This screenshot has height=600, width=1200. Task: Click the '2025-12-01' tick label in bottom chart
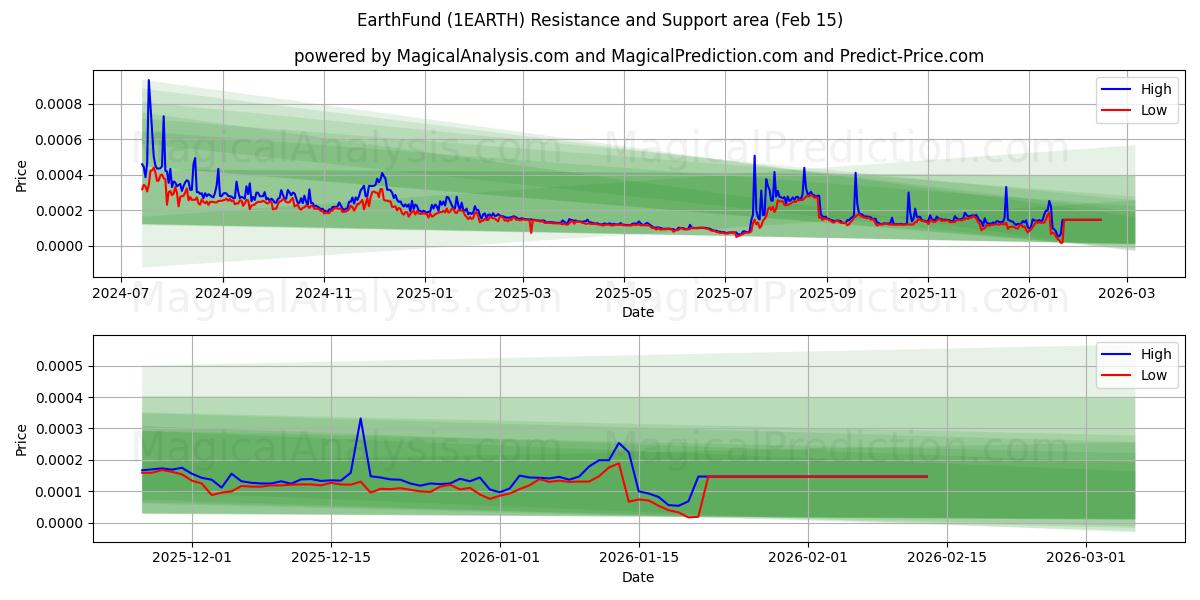(x=191, y=558)
